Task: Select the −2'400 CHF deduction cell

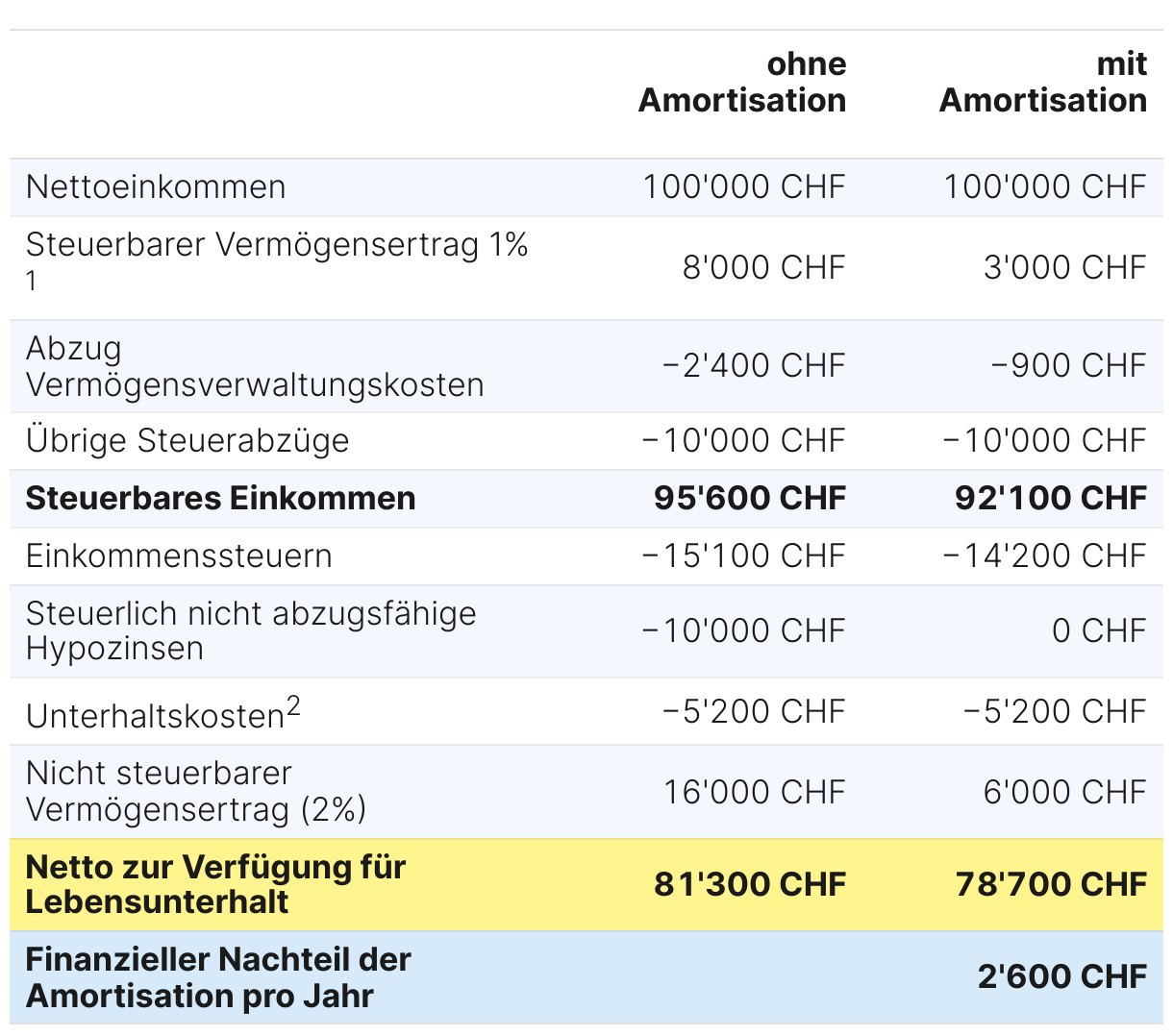Action: [x=754, y=365]
